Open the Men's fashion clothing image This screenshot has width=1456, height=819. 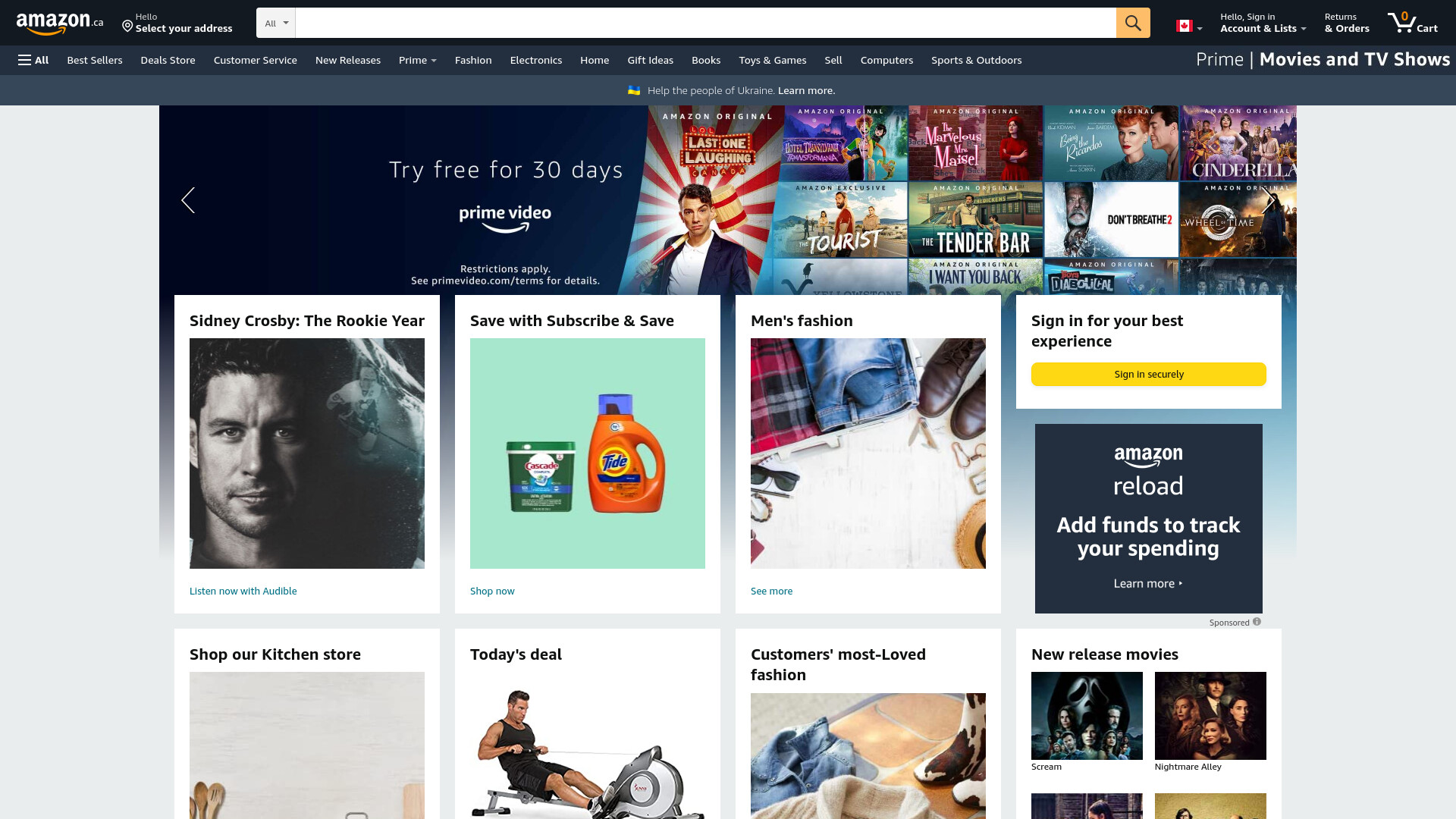click(x=868, y=453)
